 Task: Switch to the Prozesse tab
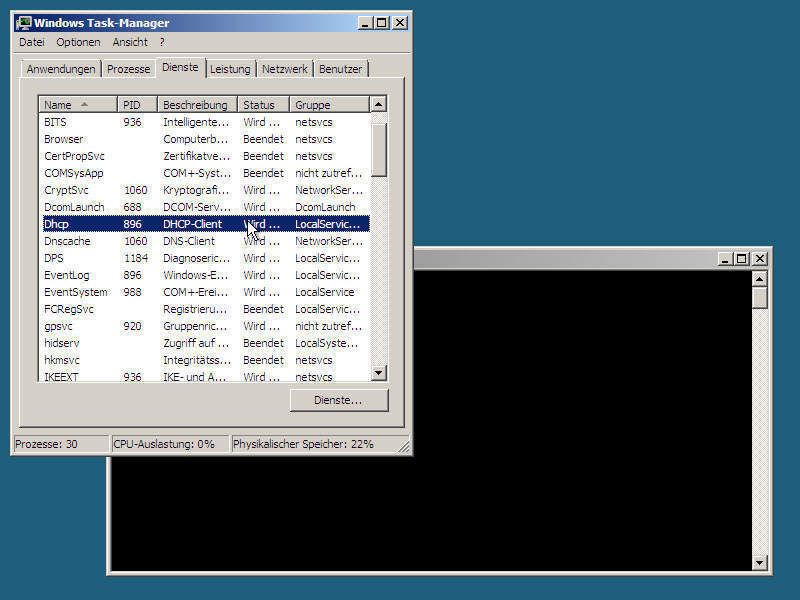click(128, 69)
